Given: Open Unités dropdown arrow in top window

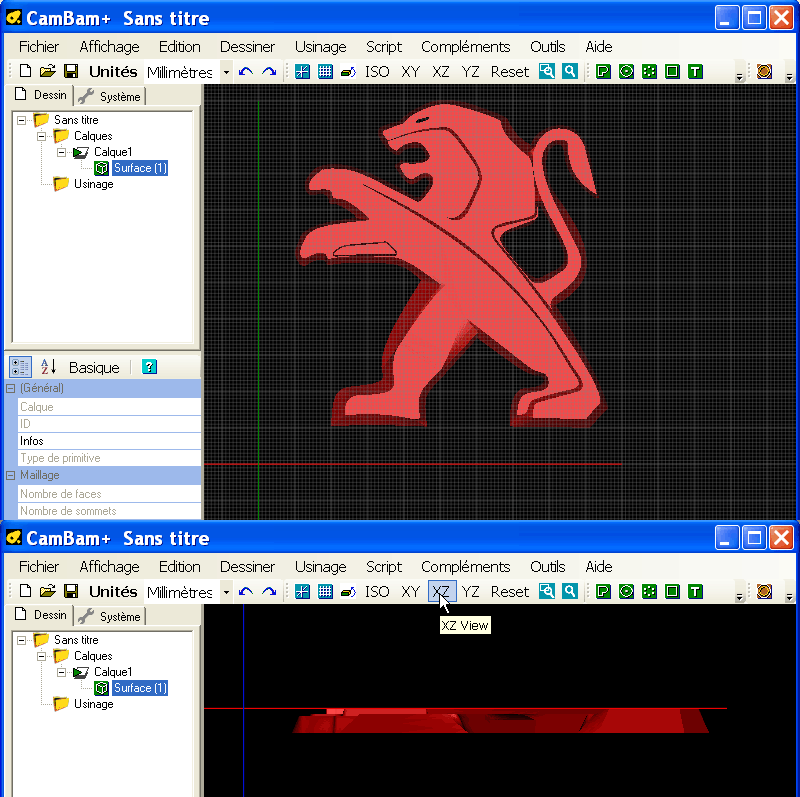Looking at the screenshot, I should click(226, 72).
